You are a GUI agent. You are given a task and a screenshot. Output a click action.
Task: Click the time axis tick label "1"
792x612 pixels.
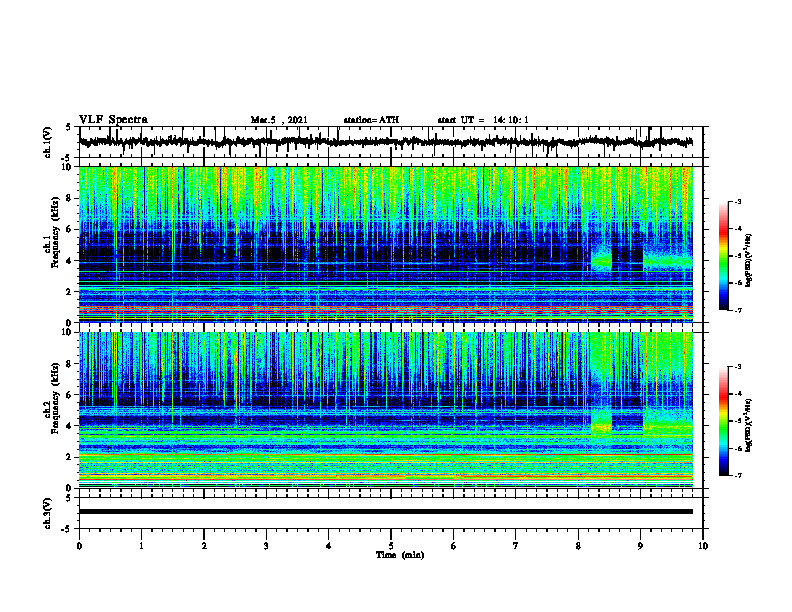[x=141, y=546]
